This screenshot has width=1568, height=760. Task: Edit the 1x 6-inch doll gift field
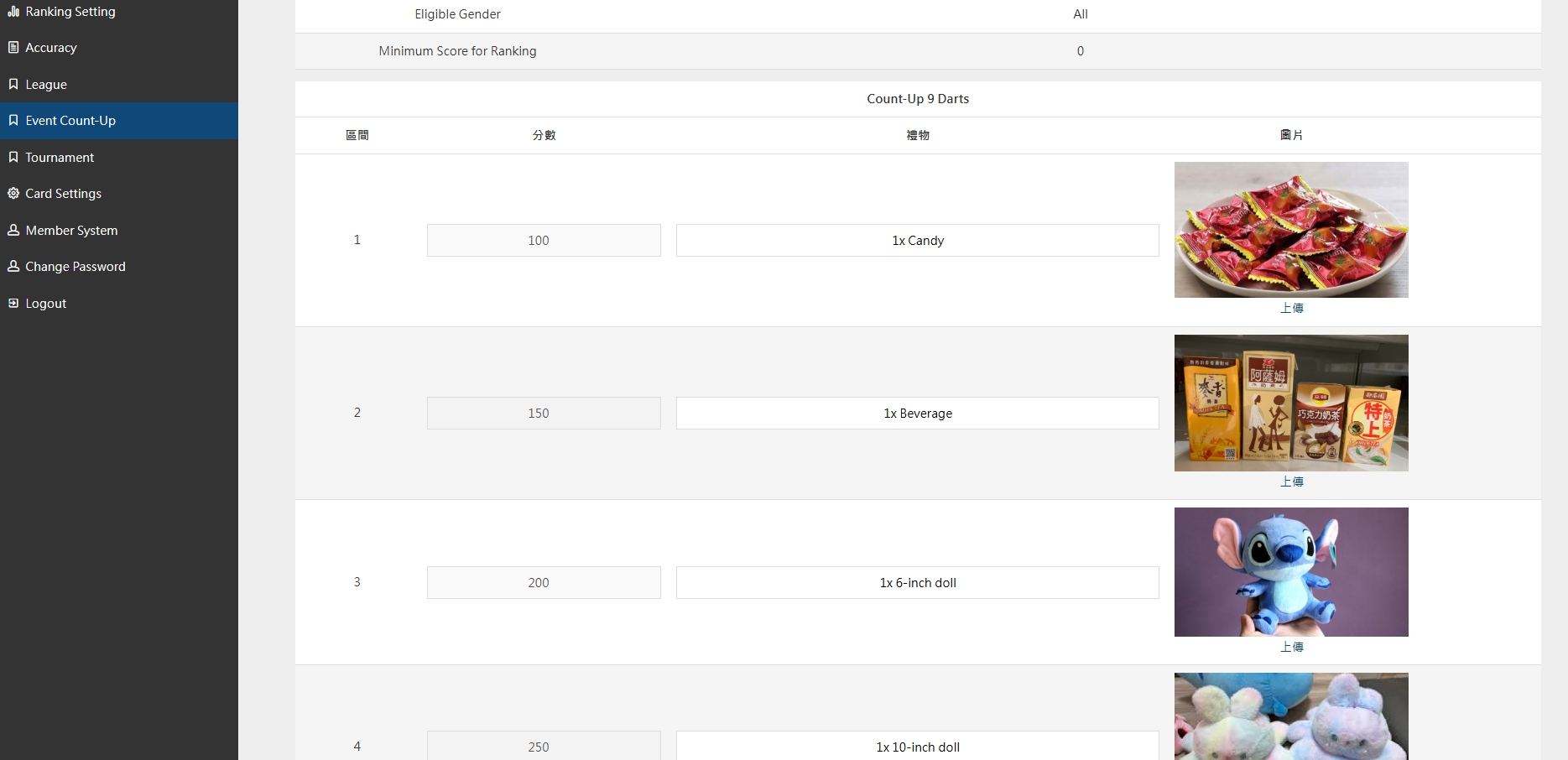(918, 583)
